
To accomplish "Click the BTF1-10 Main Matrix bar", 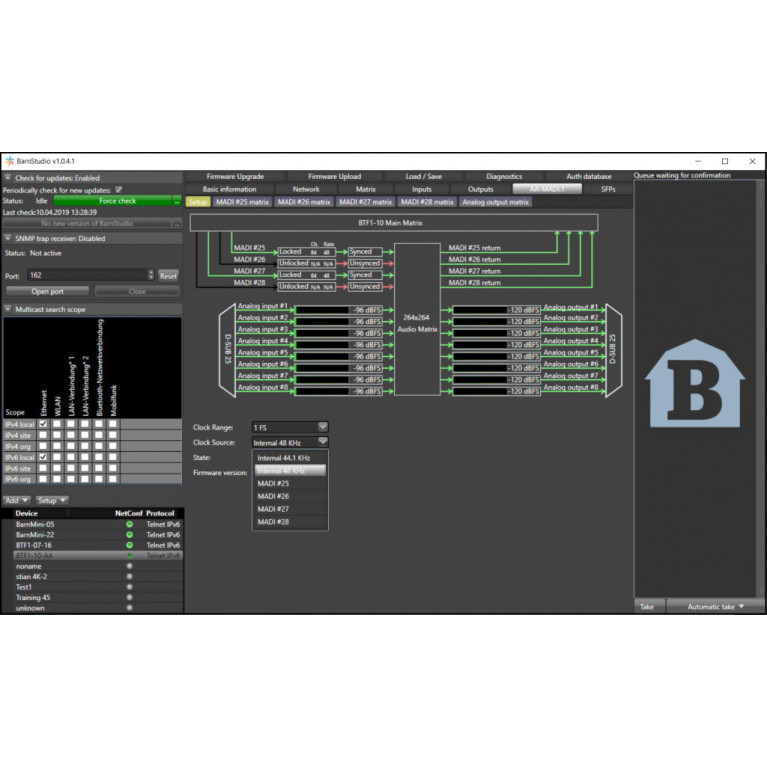I will [x=394, y=223].
